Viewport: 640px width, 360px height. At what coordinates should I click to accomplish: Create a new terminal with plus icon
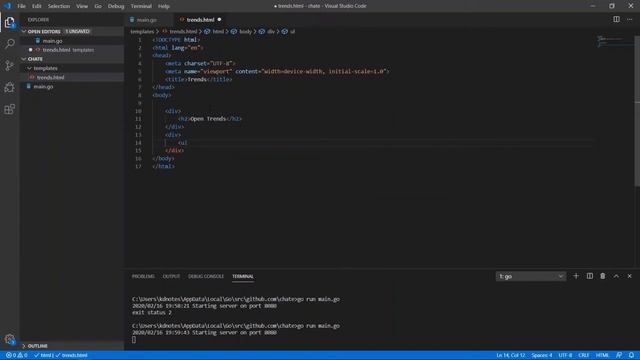pos(576,276)
